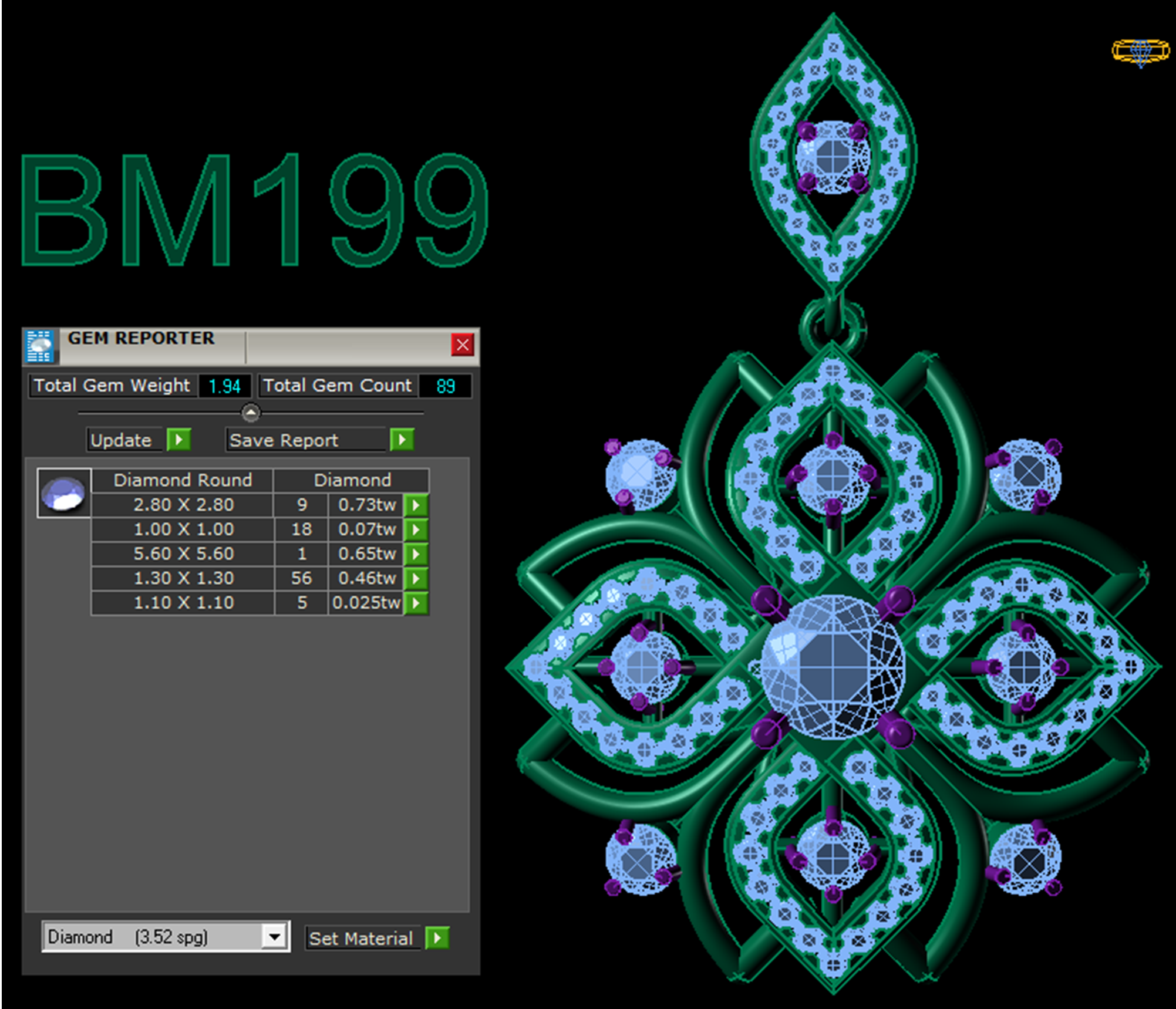Click green arrow for 2.80 X 2.80 row
This screenshot has width=1176, height=1009.
click(416, 505)
